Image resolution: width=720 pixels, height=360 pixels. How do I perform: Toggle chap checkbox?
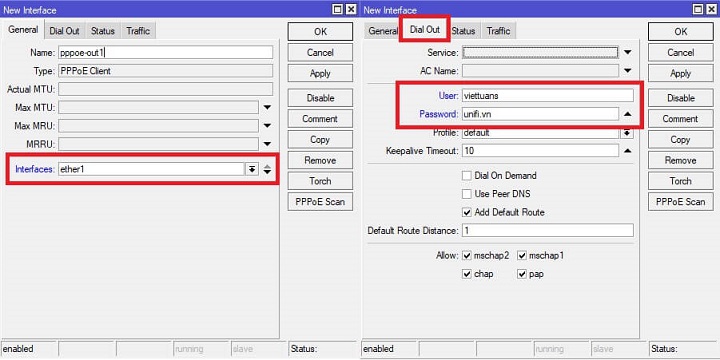click(467, 274)
